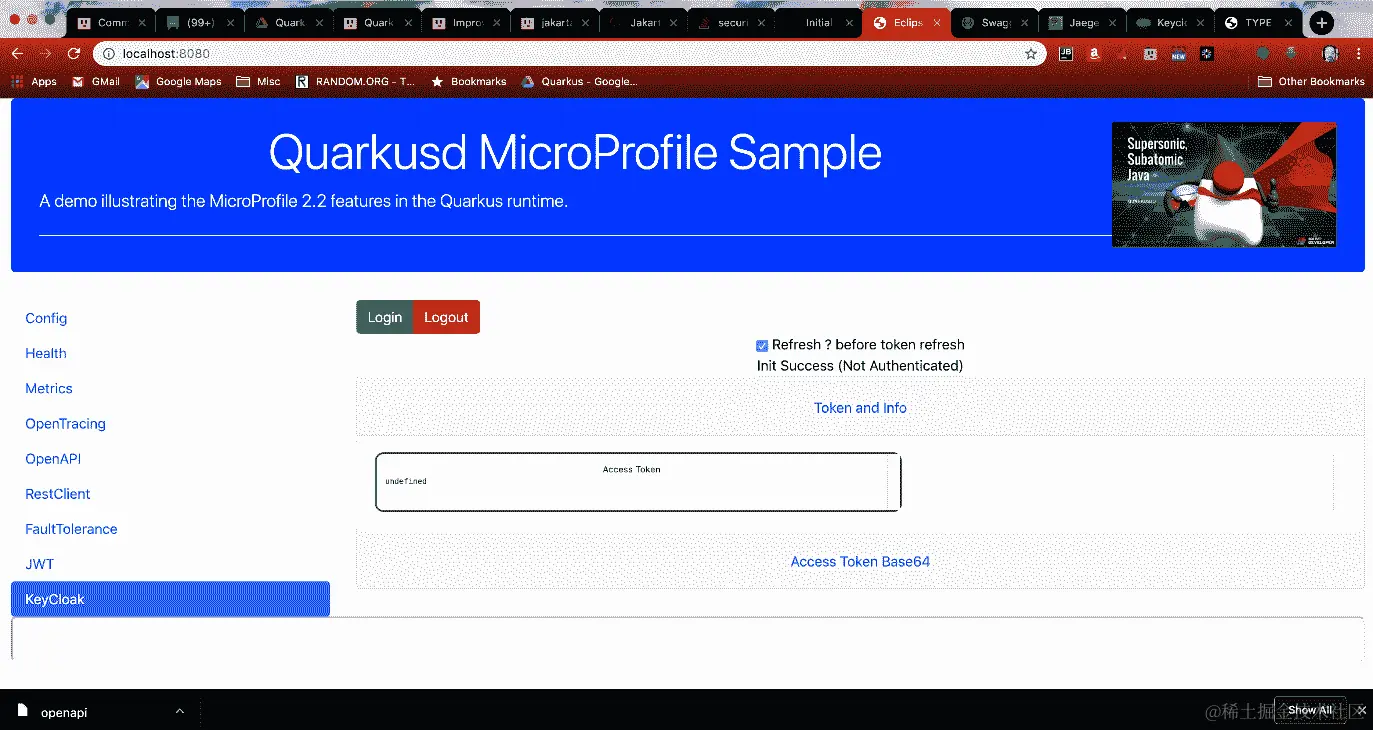
Task: Open the OpenTracing sidebar item
Action: 65,423
